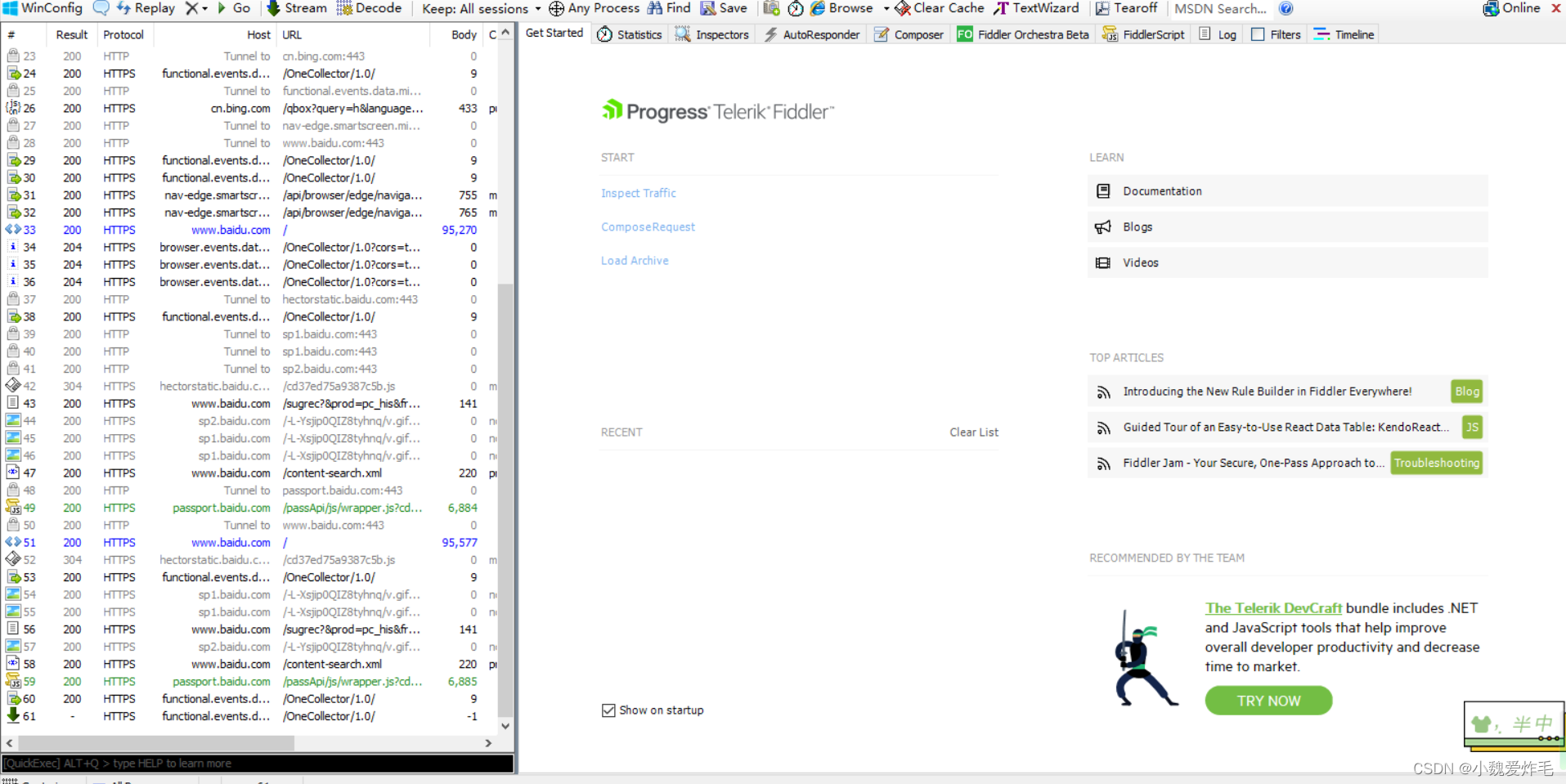This screenshot has width=1566, height=784.
Task: Open the Inspectors tab
Action: [x=711, y=34]
